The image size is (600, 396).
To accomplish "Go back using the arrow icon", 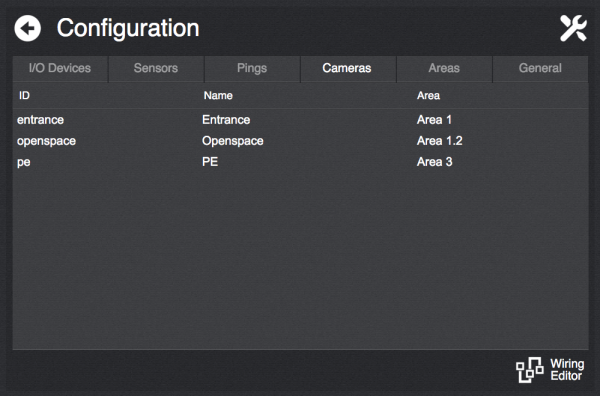I will (28, 28).
